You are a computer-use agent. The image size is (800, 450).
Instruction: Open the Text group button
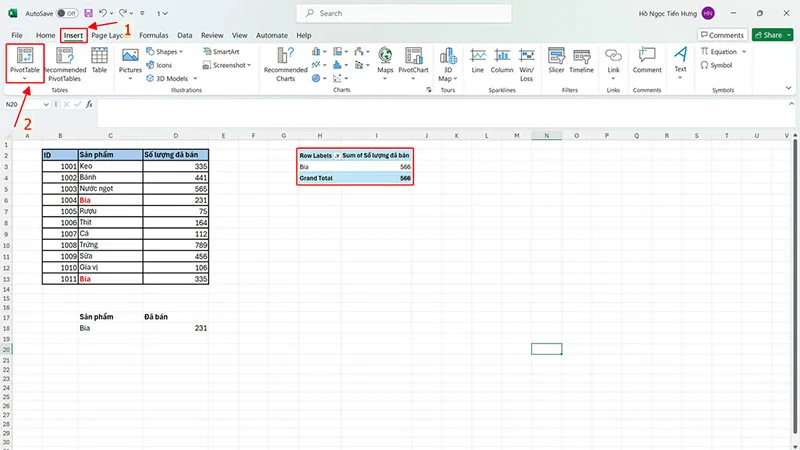pyautogui.click(x=681, y=62)
